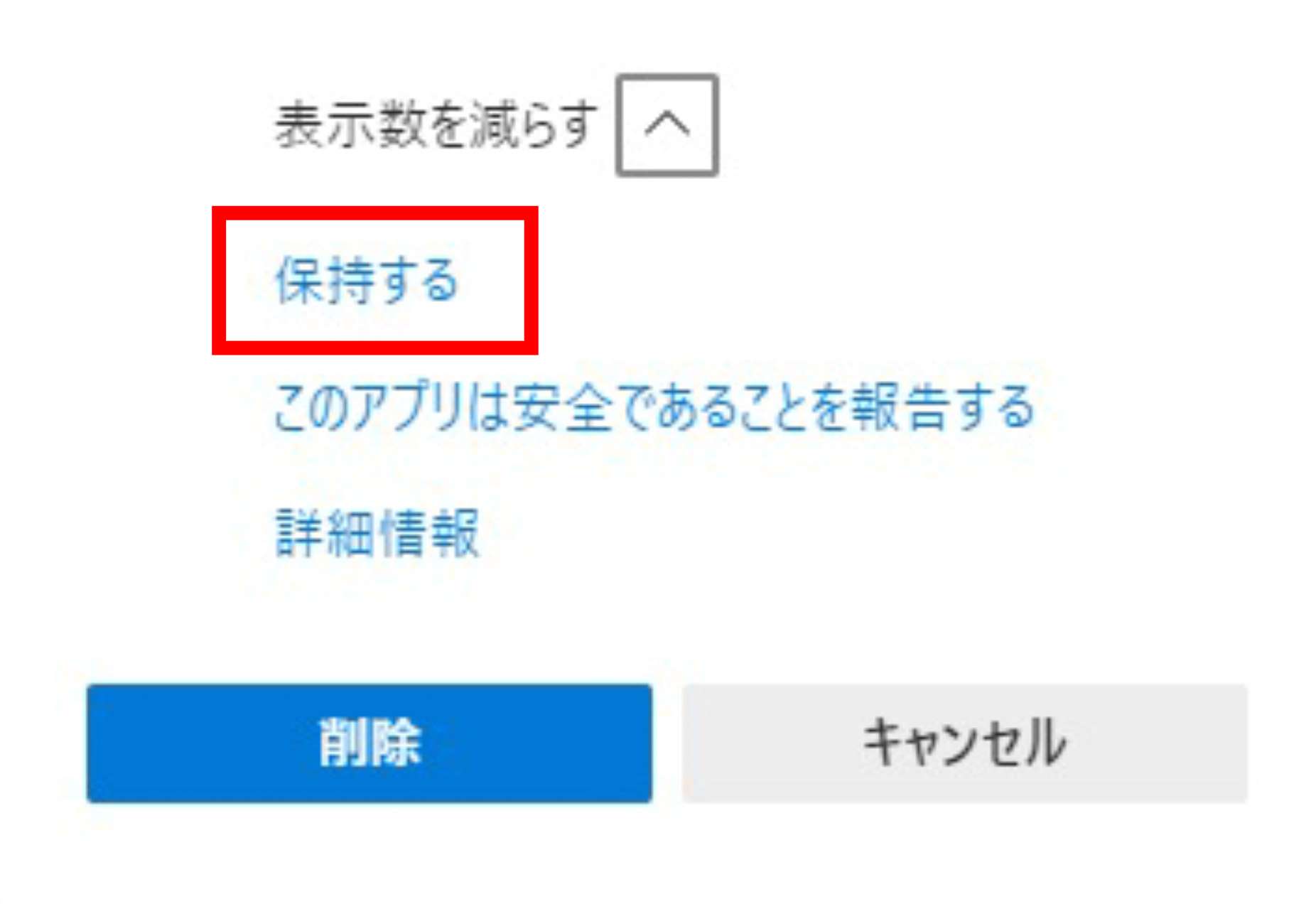Viewport: 1316px width, 904px height.
Task: Click the 表示数を減らす label
Action: click(436, 125)
